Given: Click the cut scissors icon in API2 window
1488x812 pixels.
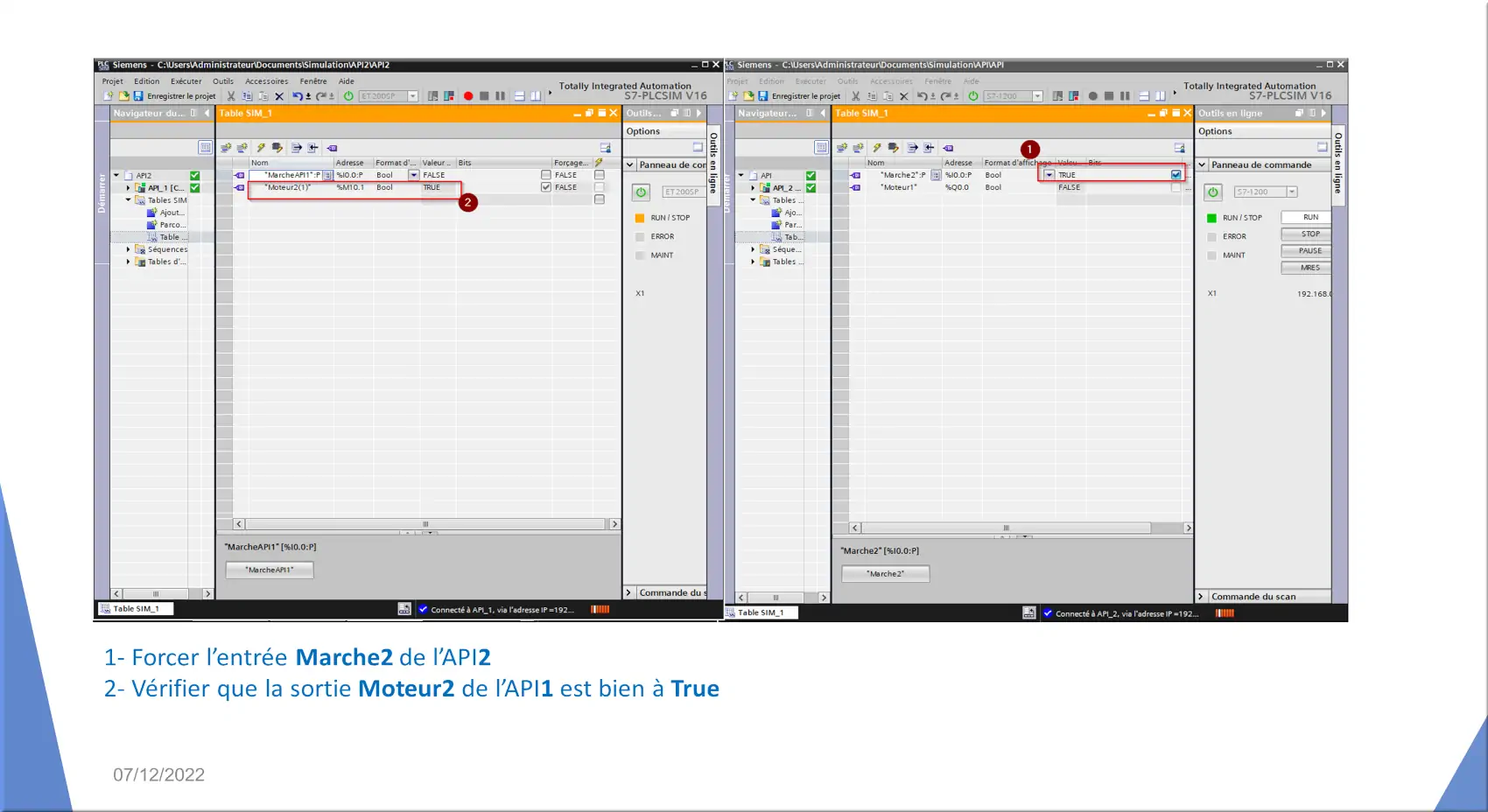Looking at the screenshot, I should 231,96.
